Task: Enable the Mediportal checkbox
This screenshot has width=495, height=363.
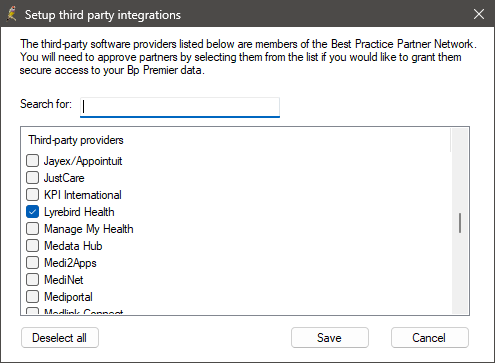Action: point(32,297)
